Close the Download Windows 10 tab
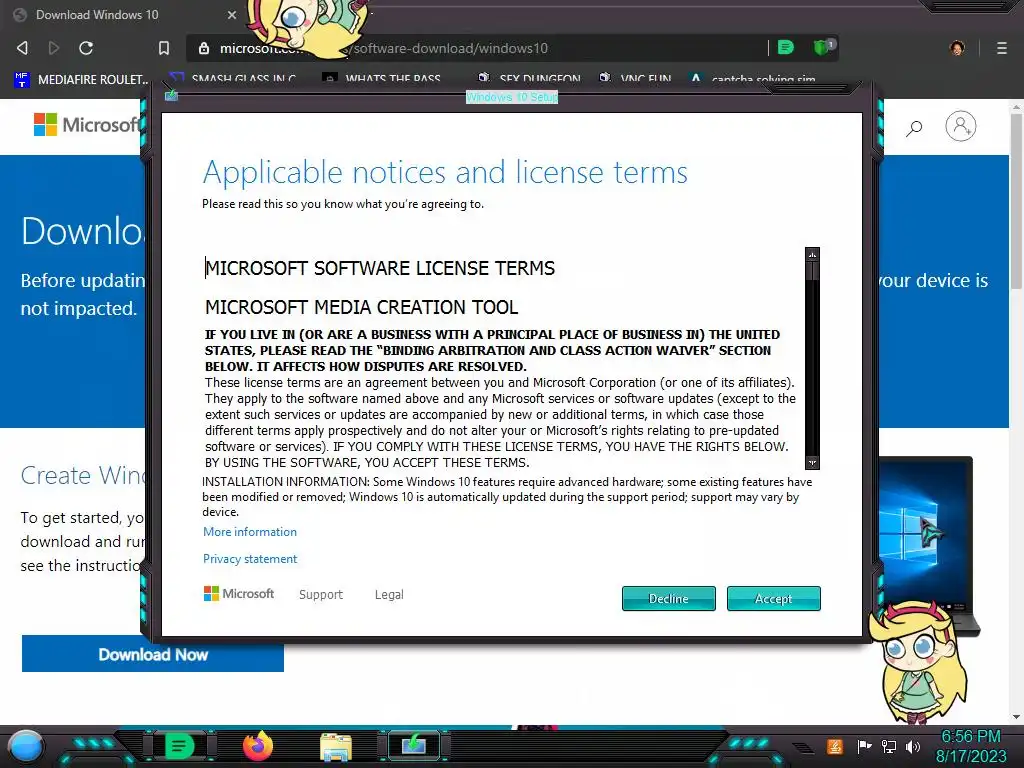 232,14
